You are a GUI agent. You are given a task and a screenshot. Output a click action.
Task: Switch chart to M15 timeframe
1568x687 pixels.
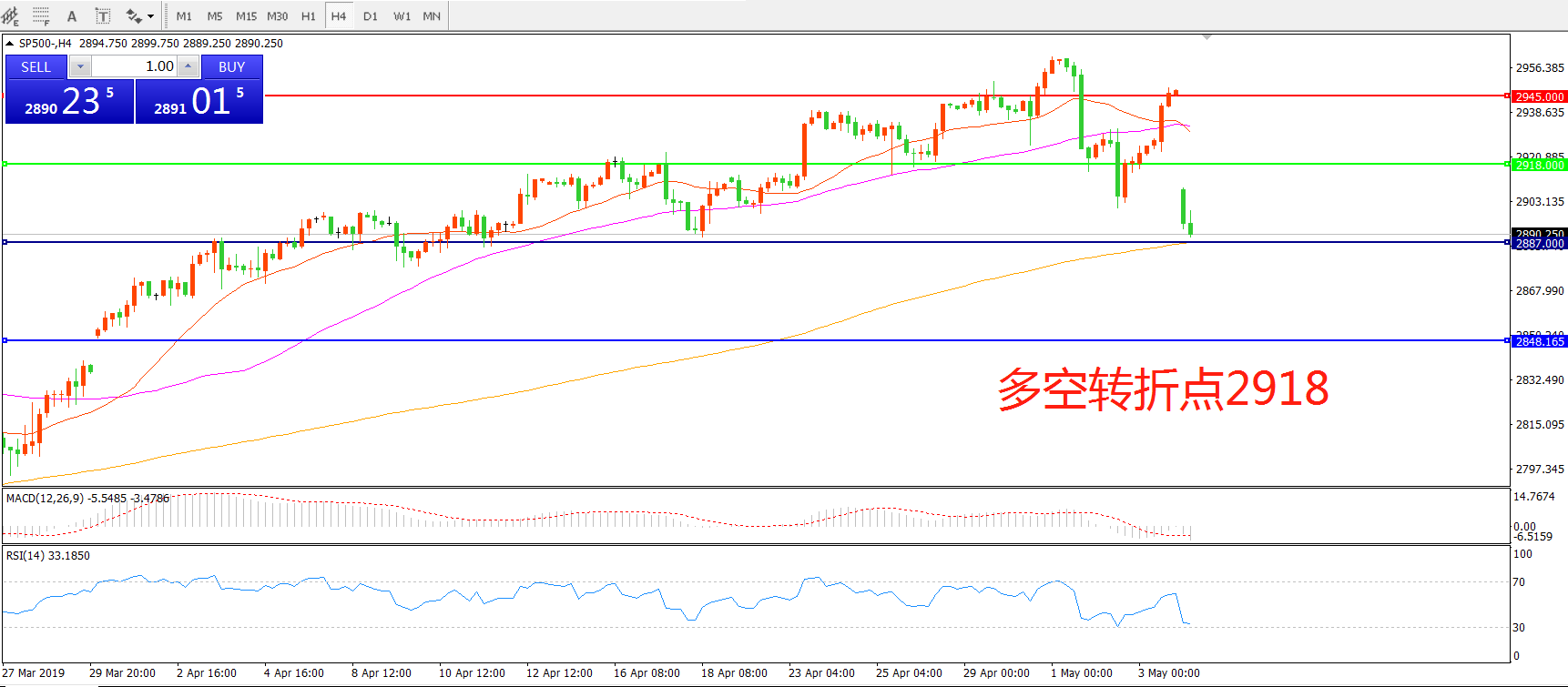pyautogui.click(x=246, y=16)
